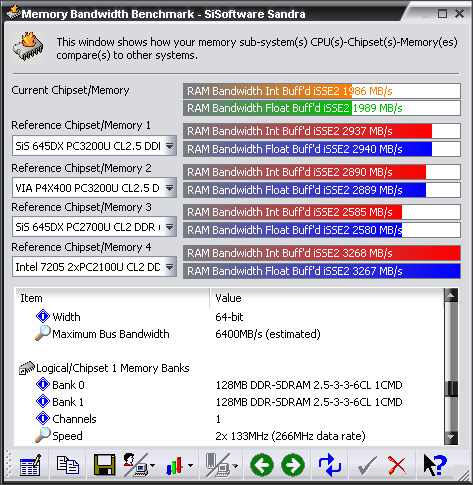Click the spreadsheet-and-pencil icon in the bottom toolbar
The height and width of the screenshot is (485, 473).
(x=30, y=465)
